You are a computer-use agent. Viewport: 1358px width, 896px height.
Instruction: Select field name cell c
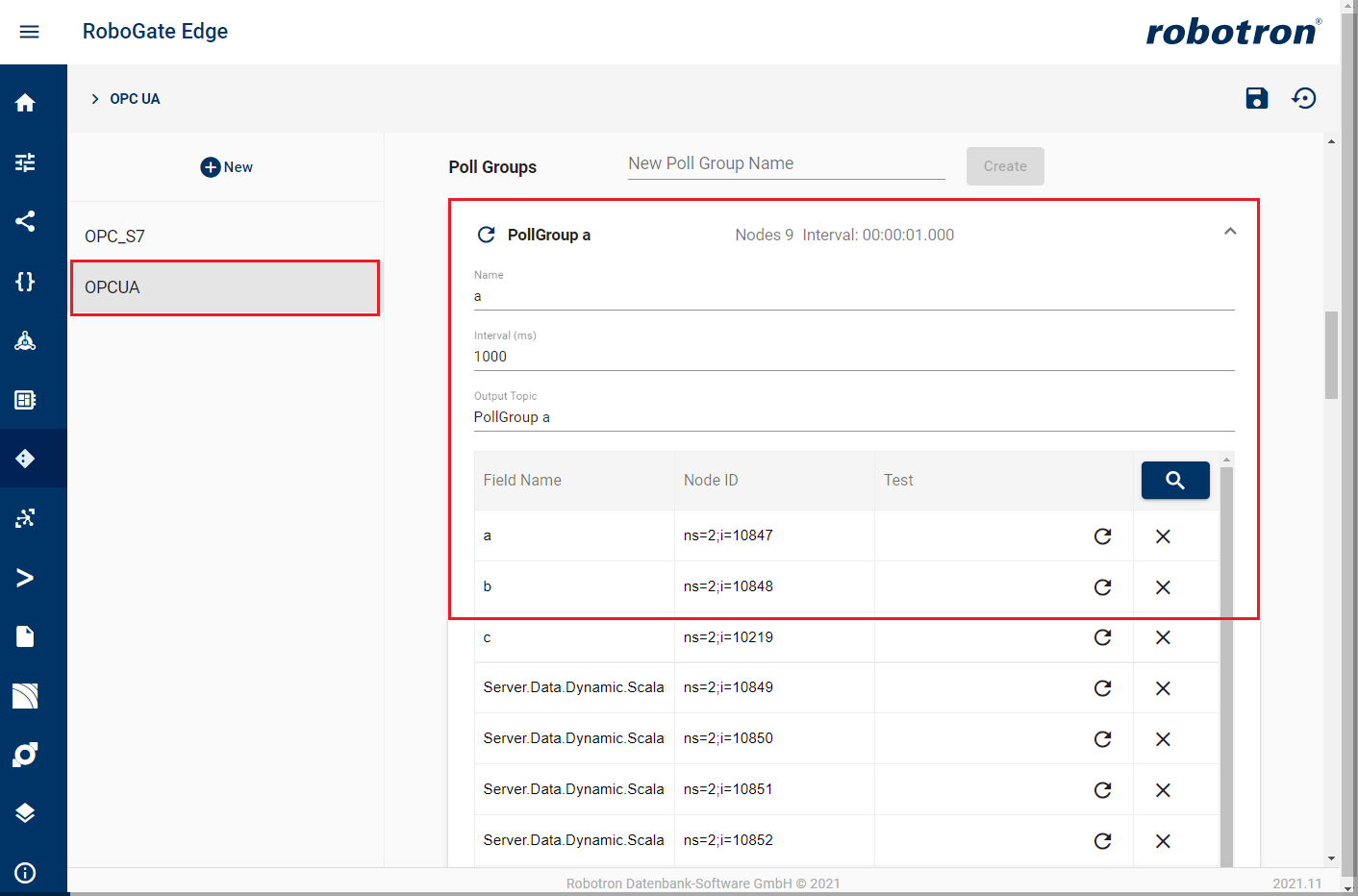pyautogui.click(x=574, y=637)
